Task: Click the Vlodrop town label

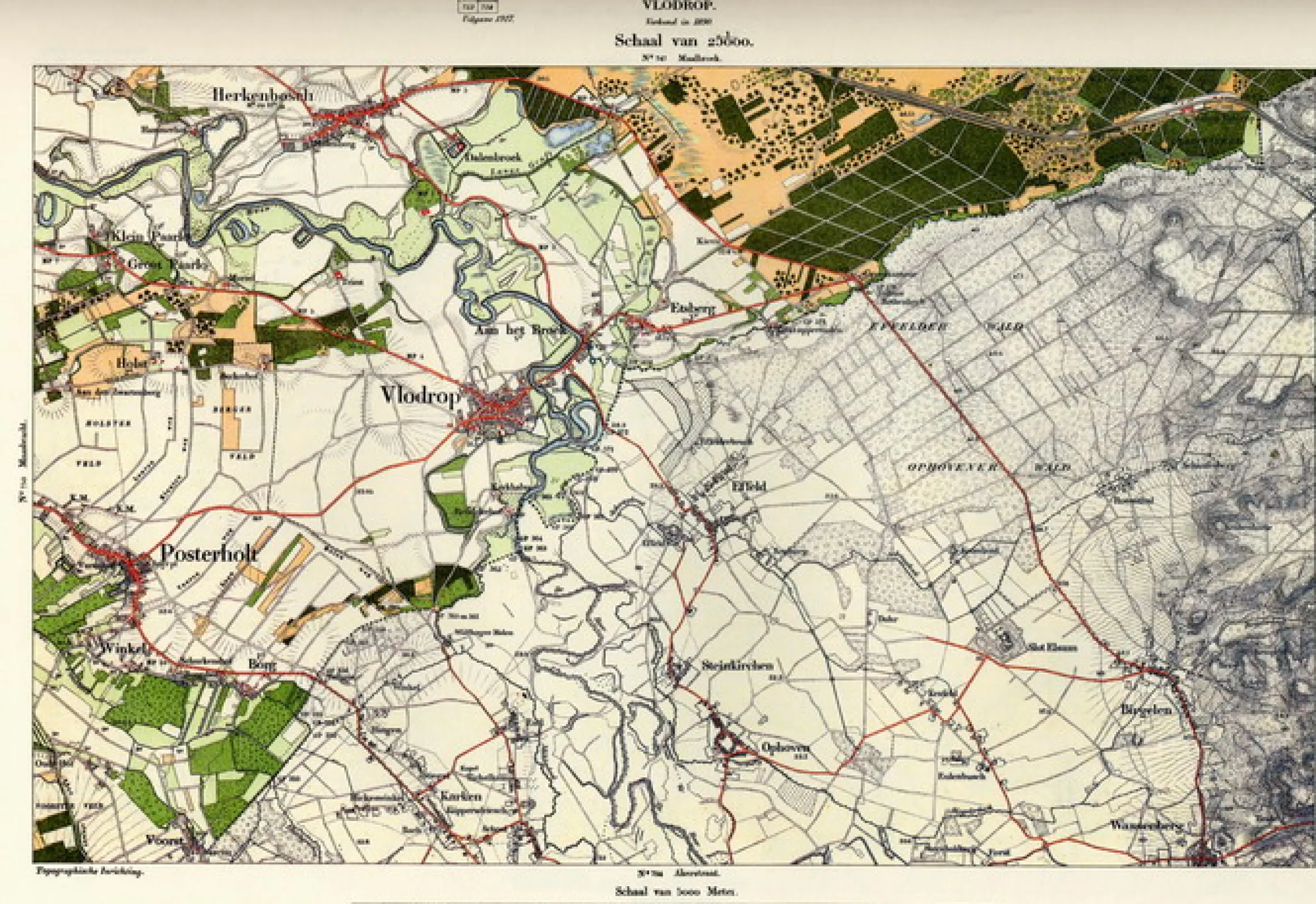Action: [420, 395]
